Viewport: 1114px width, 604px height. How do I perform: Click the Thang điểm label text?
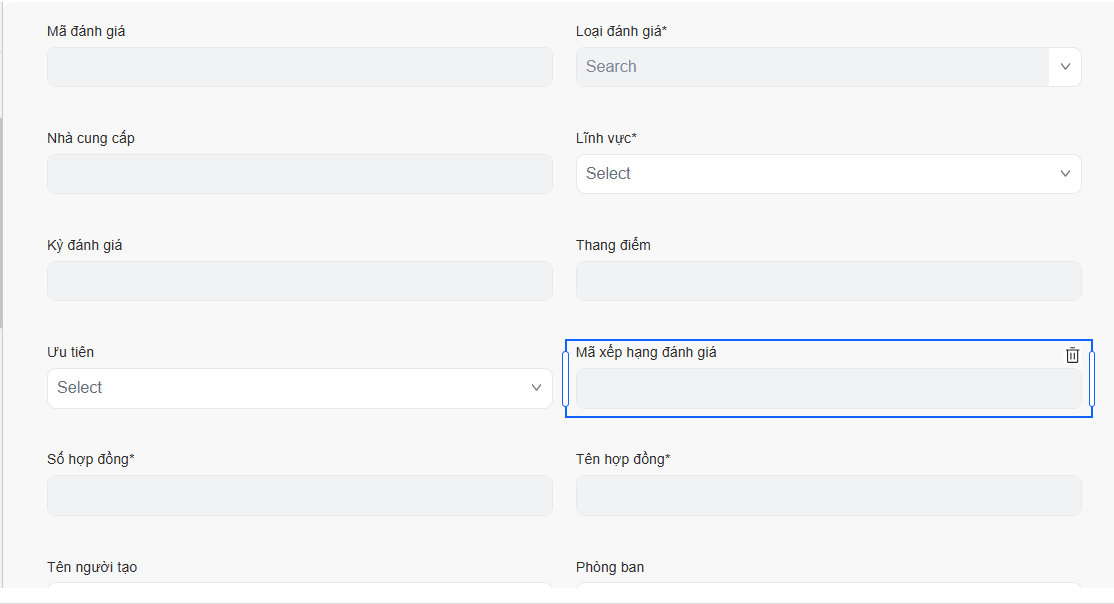coord(613,245)
